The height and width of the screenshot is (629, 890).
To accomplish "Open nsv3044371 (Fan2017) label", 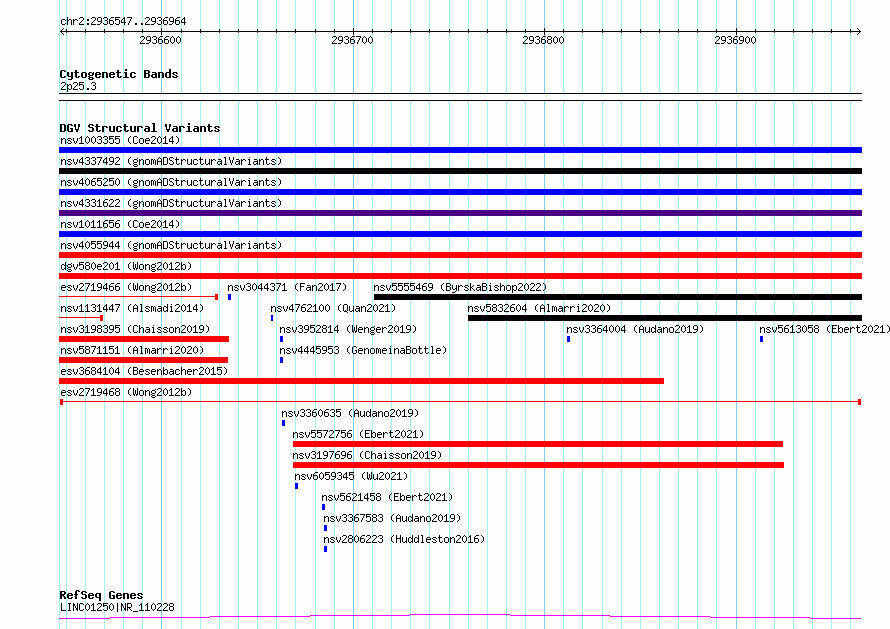I will [287, 287].
